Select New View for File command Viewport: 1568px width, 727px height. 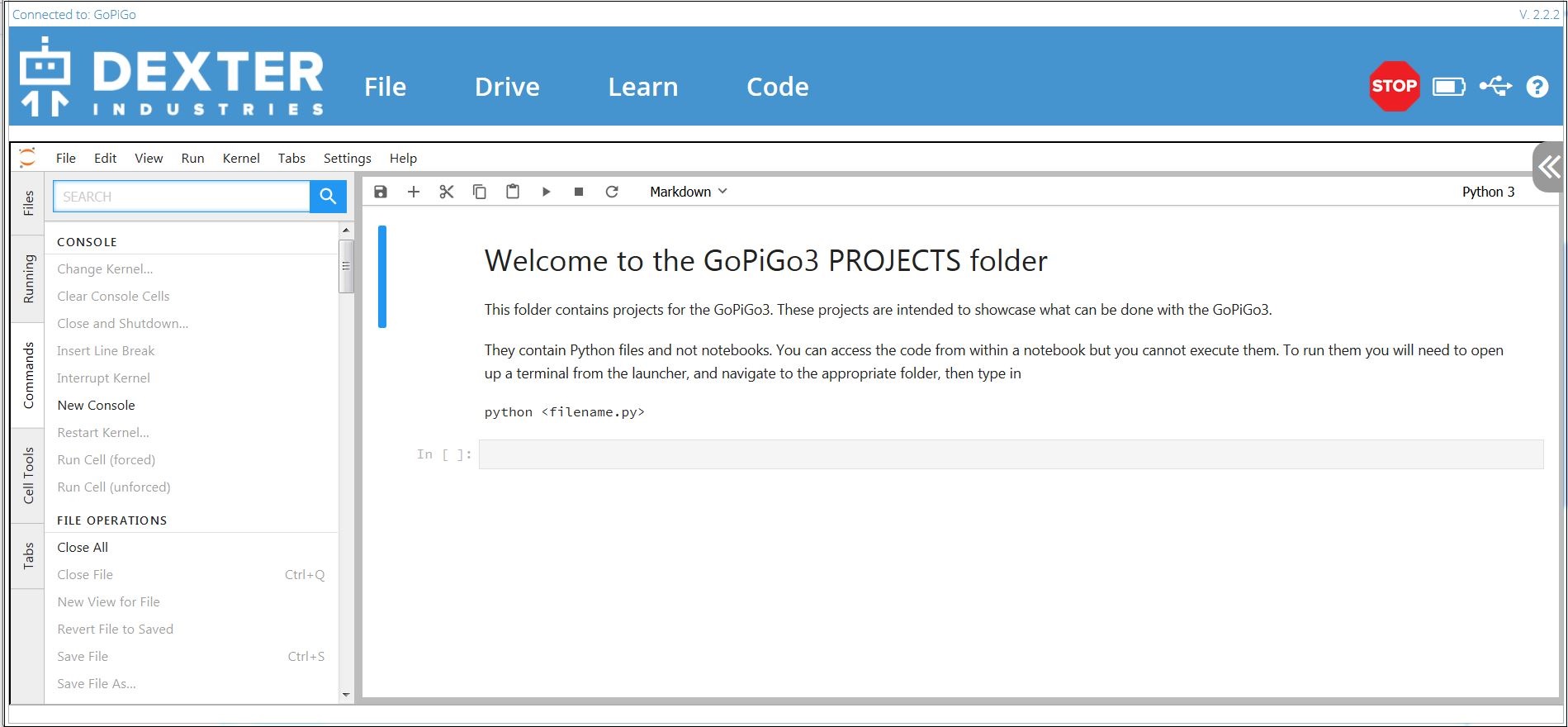coord(192,602)
